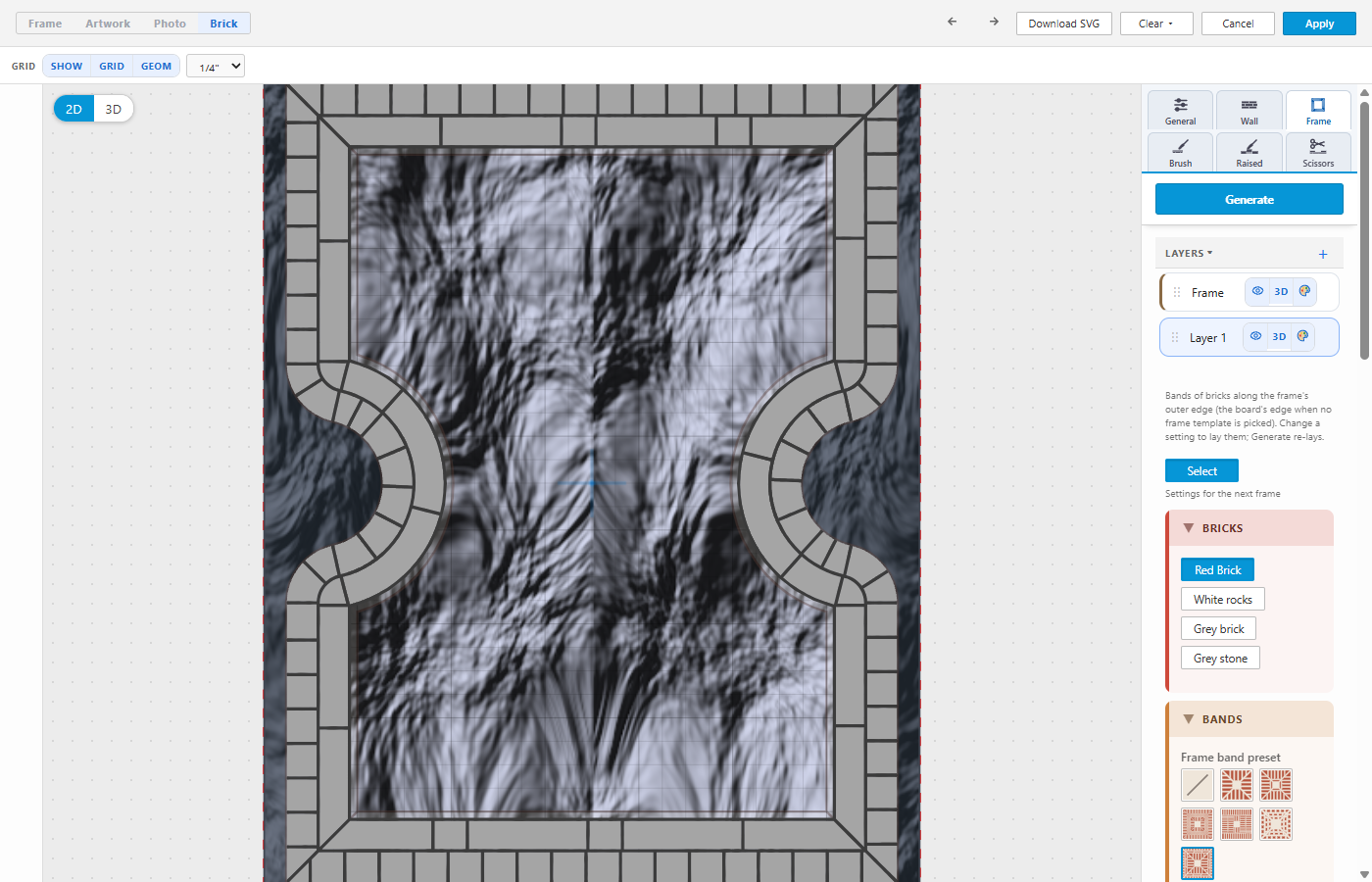Select the Frame tool tab
Screen dimensions: 1372x882
(x=1318, y=111)
